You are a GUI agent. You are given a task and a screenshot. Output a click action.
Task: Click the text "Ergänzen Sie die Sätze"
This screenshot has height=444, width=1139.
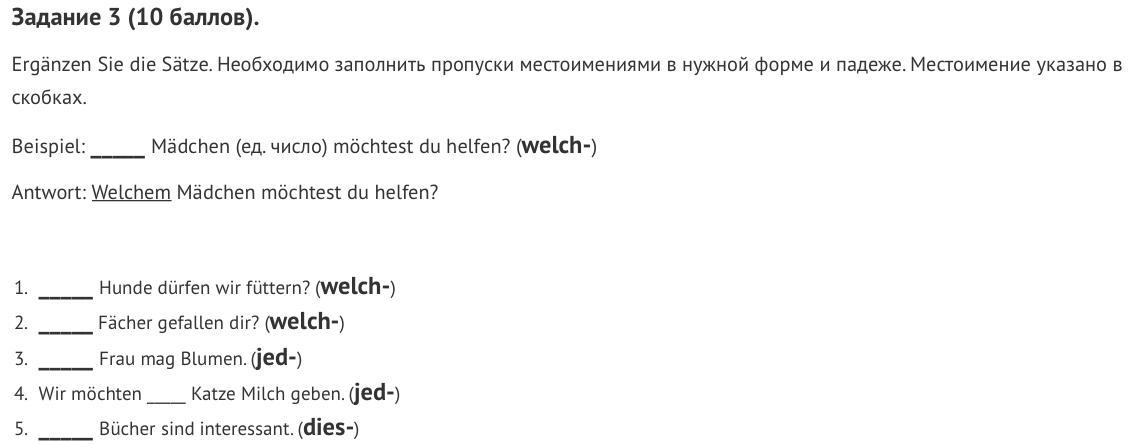(110, 66)
